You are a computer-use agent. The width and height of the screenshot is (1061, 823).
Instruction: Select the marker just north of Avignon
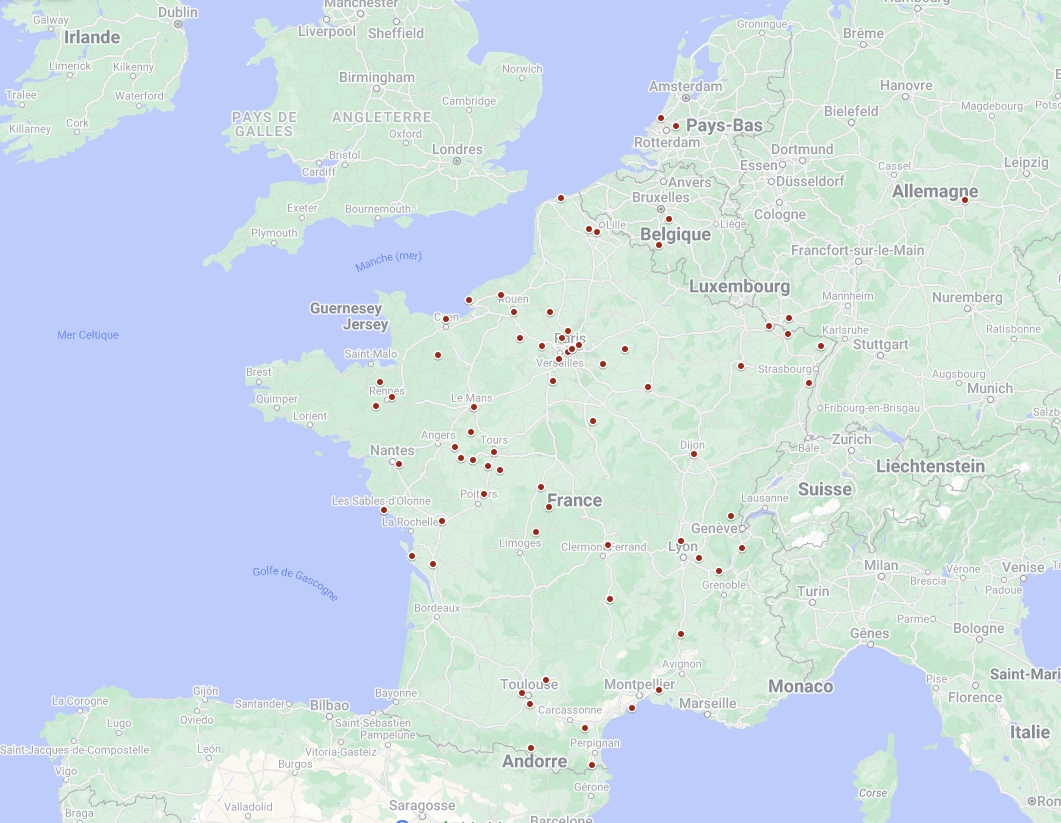point(680,634)
